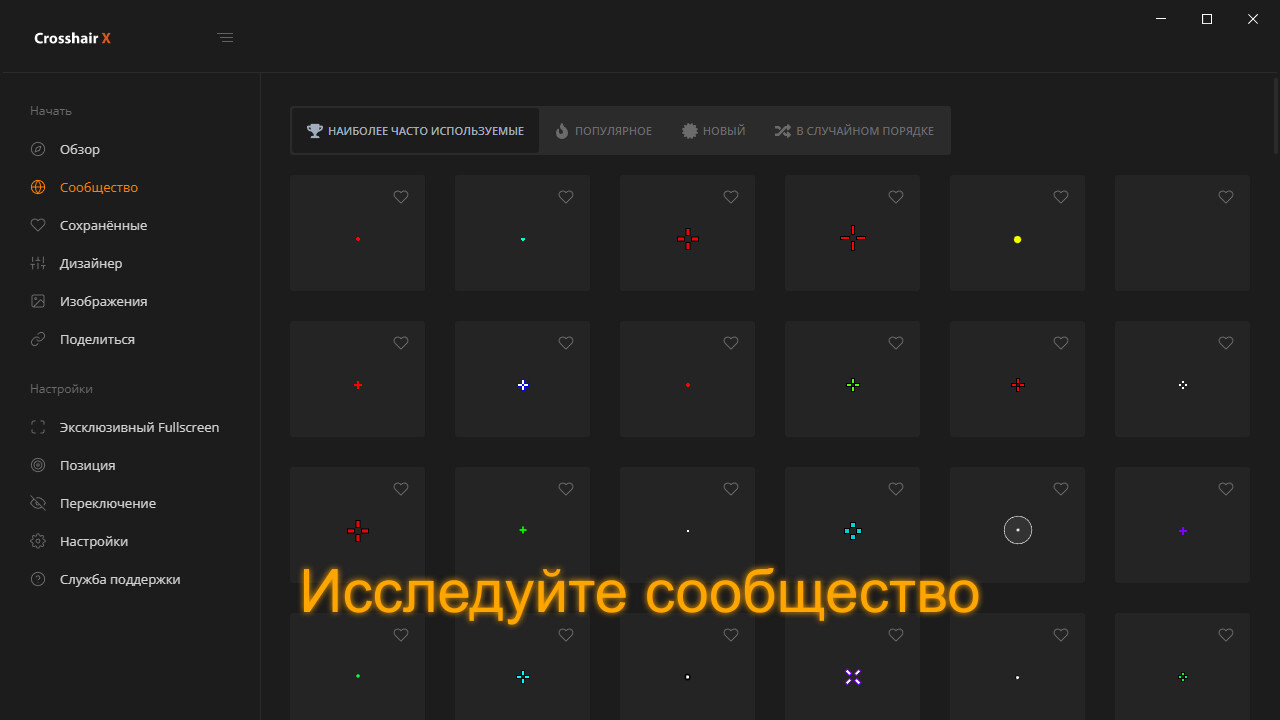
Task: Favorite the yellow dot crosshair
Action: [x=1060, y=197]
